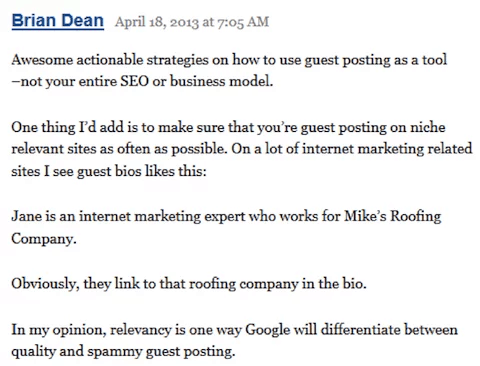The image size is (480, 366).
Task: Click the word 'Obviously,' in fourth paragraph
Action: pos(45,284)
